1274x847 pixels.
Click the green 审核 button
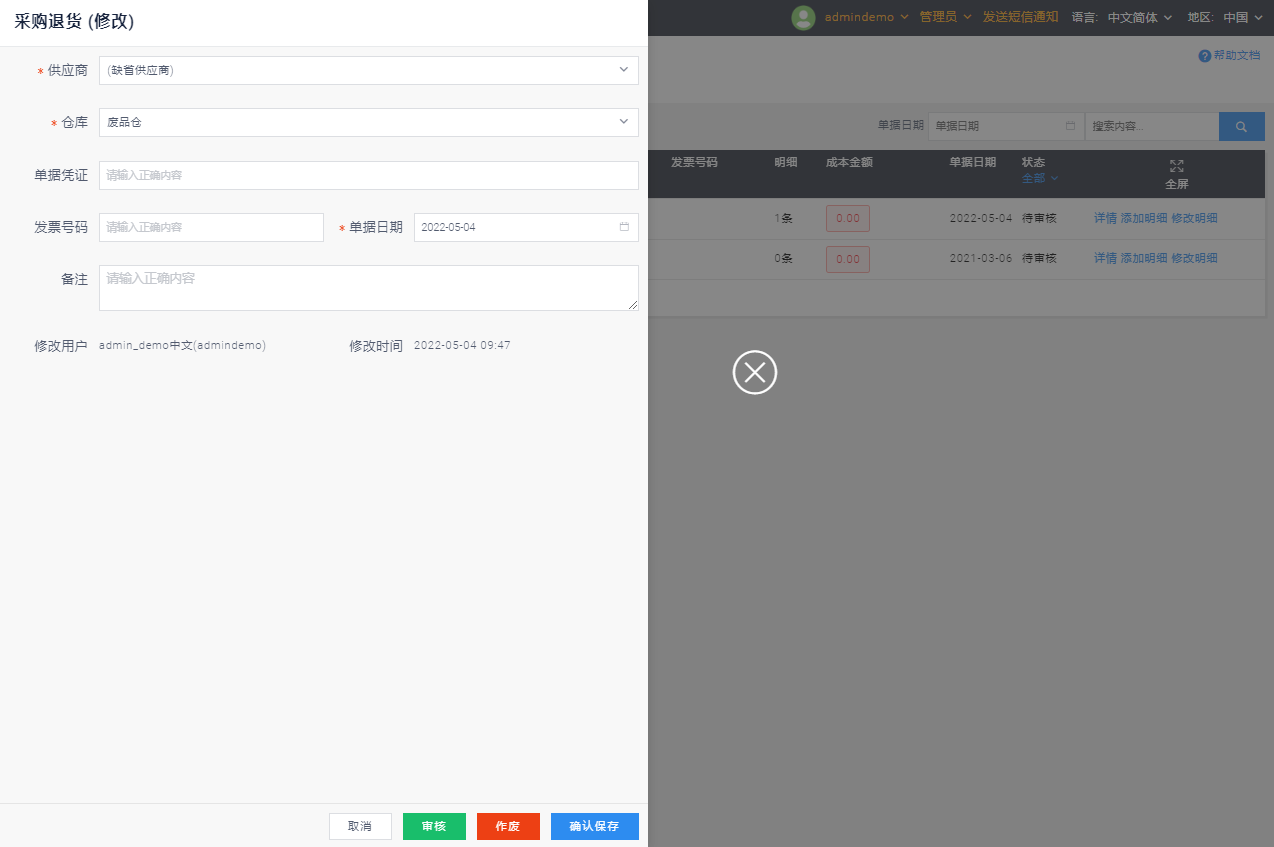[x=434, y=826]
